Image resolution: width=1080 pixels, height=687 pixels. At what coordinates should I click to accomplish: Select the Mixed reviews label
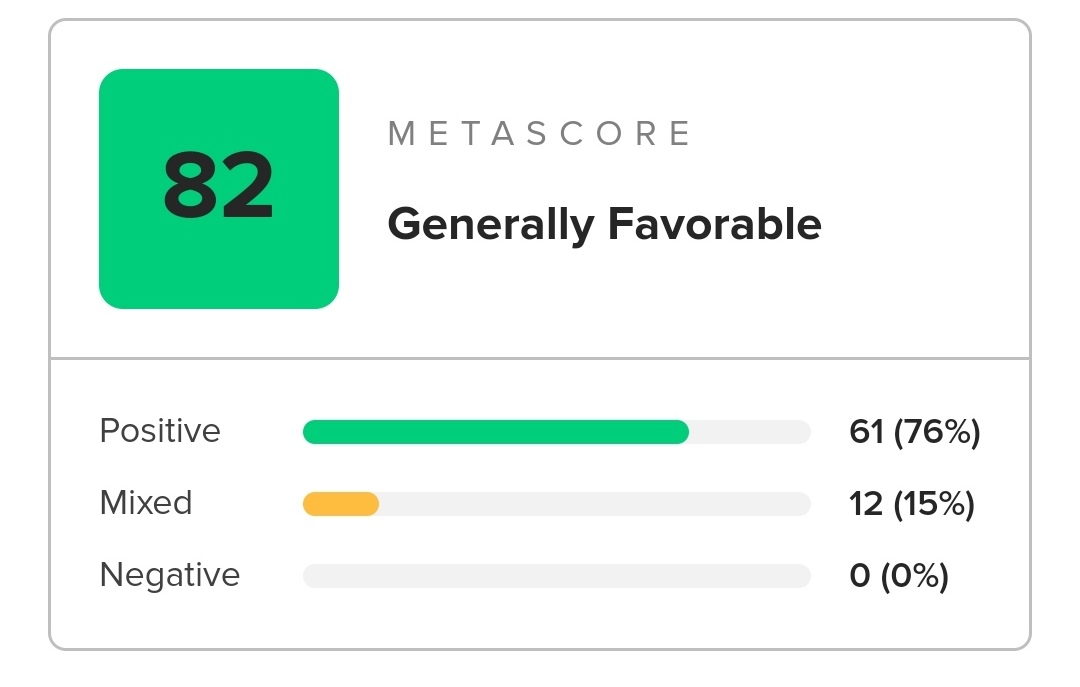(146, 502)
